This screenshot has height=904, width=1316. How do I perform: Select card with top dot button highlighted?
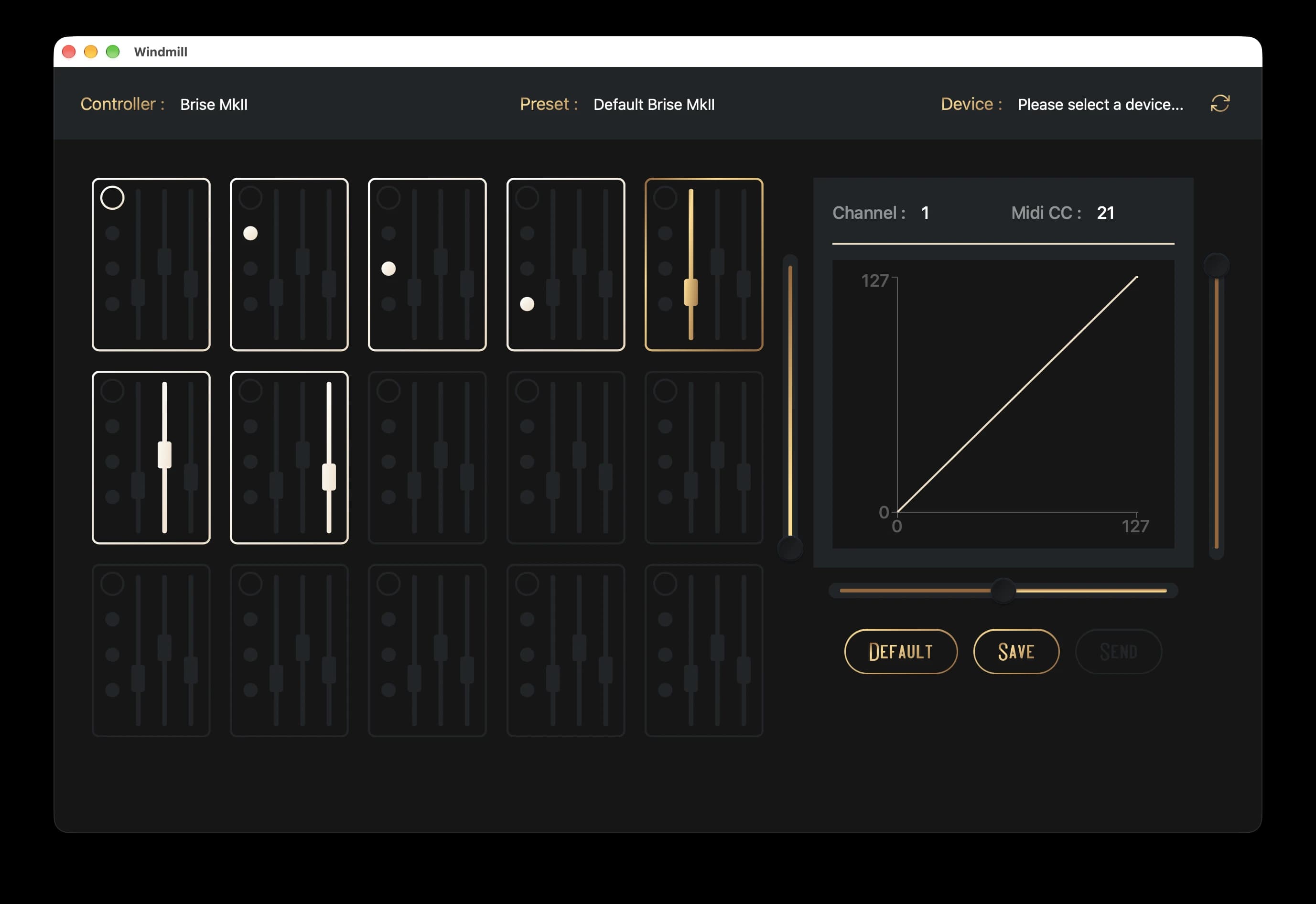pyautogui.click(x=289, y=265)
